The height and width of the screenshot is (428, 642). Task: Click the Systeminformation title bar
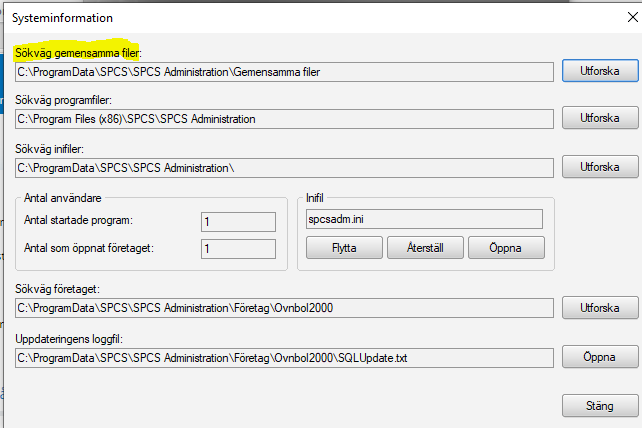tap(300, 18)
